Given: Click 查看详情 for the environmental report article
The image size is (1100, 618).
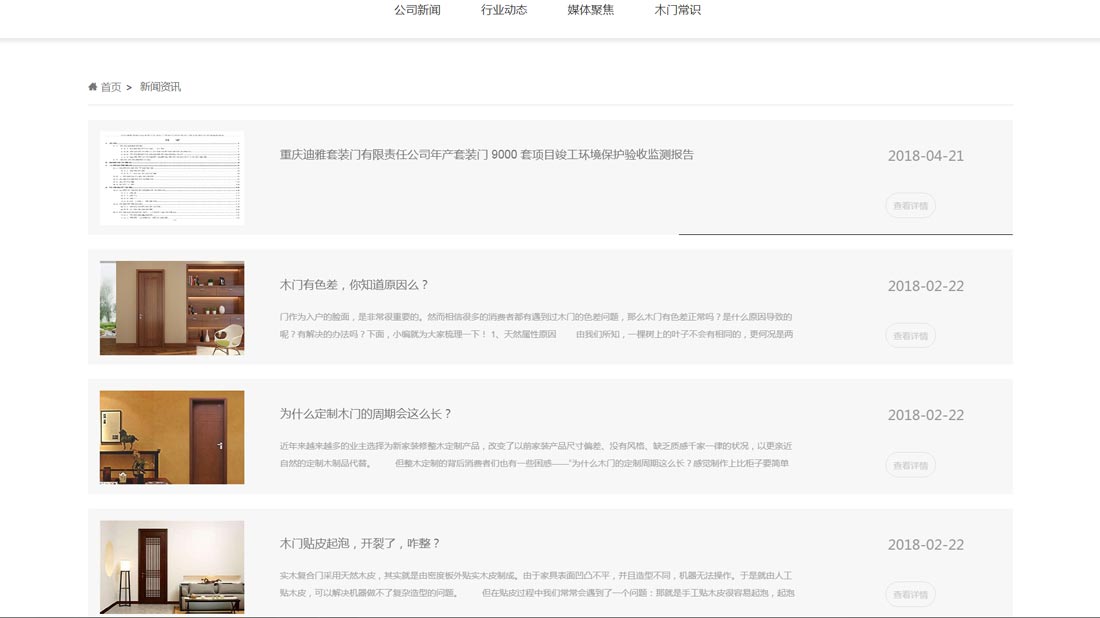Looking at the screenshot, I should [x=910, y=205].
